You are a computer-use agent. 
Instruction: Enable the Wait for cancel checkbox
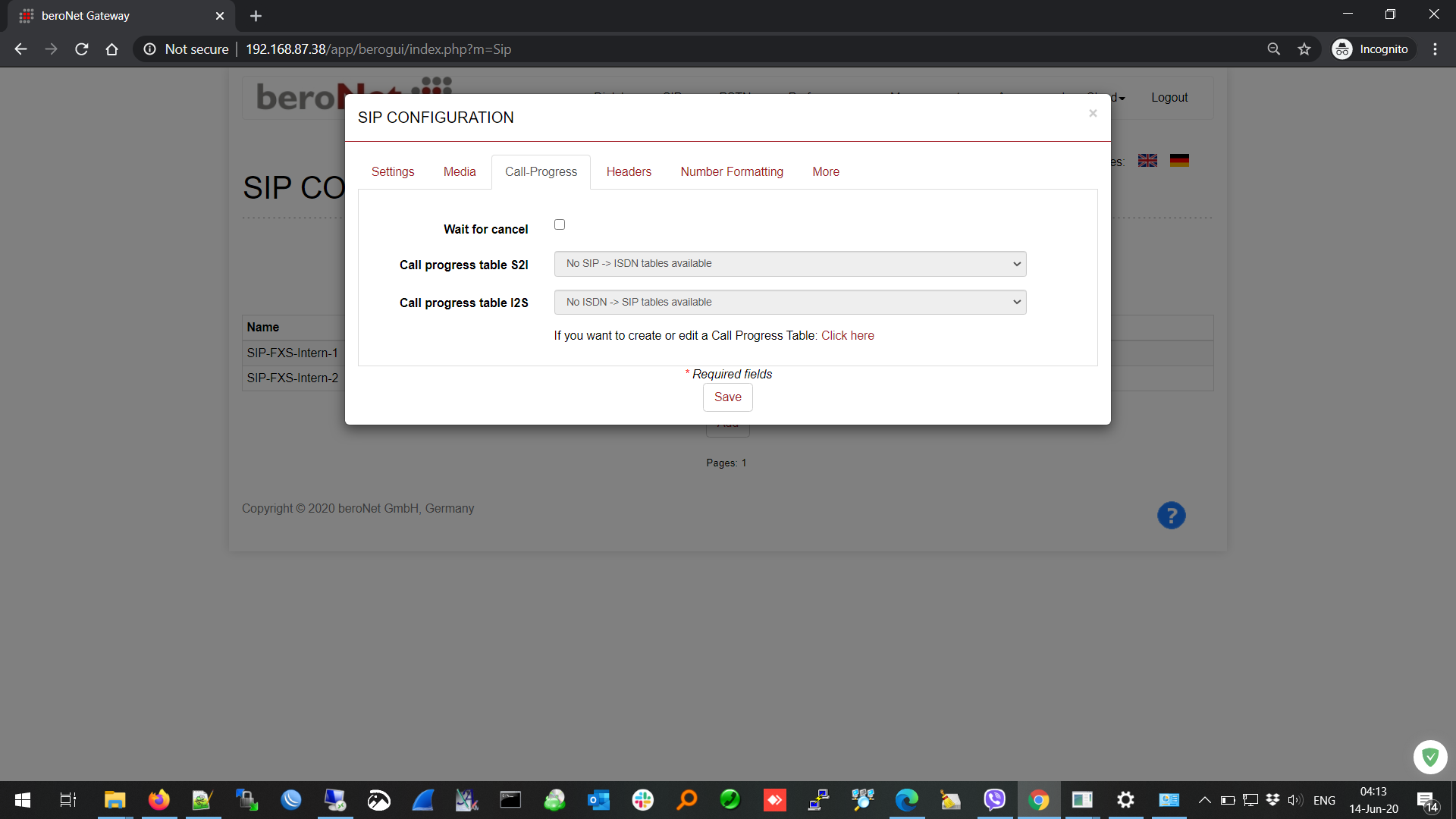560,224
